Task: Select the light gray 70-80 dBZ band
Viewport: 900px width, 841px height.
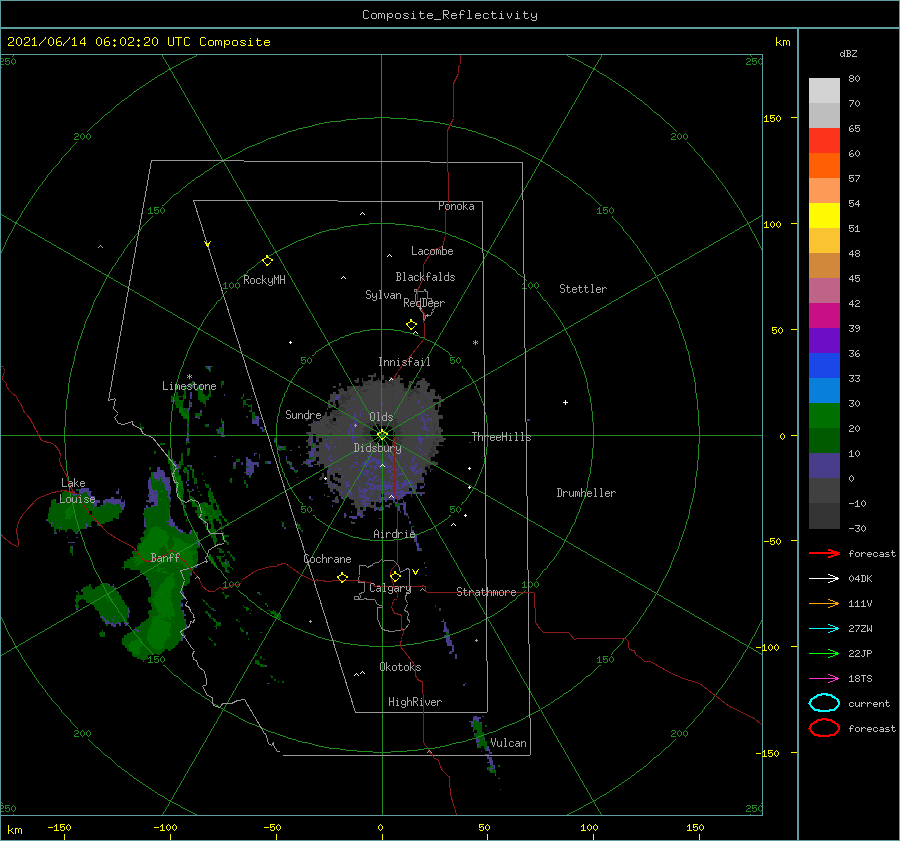Action: pos(824,91)
